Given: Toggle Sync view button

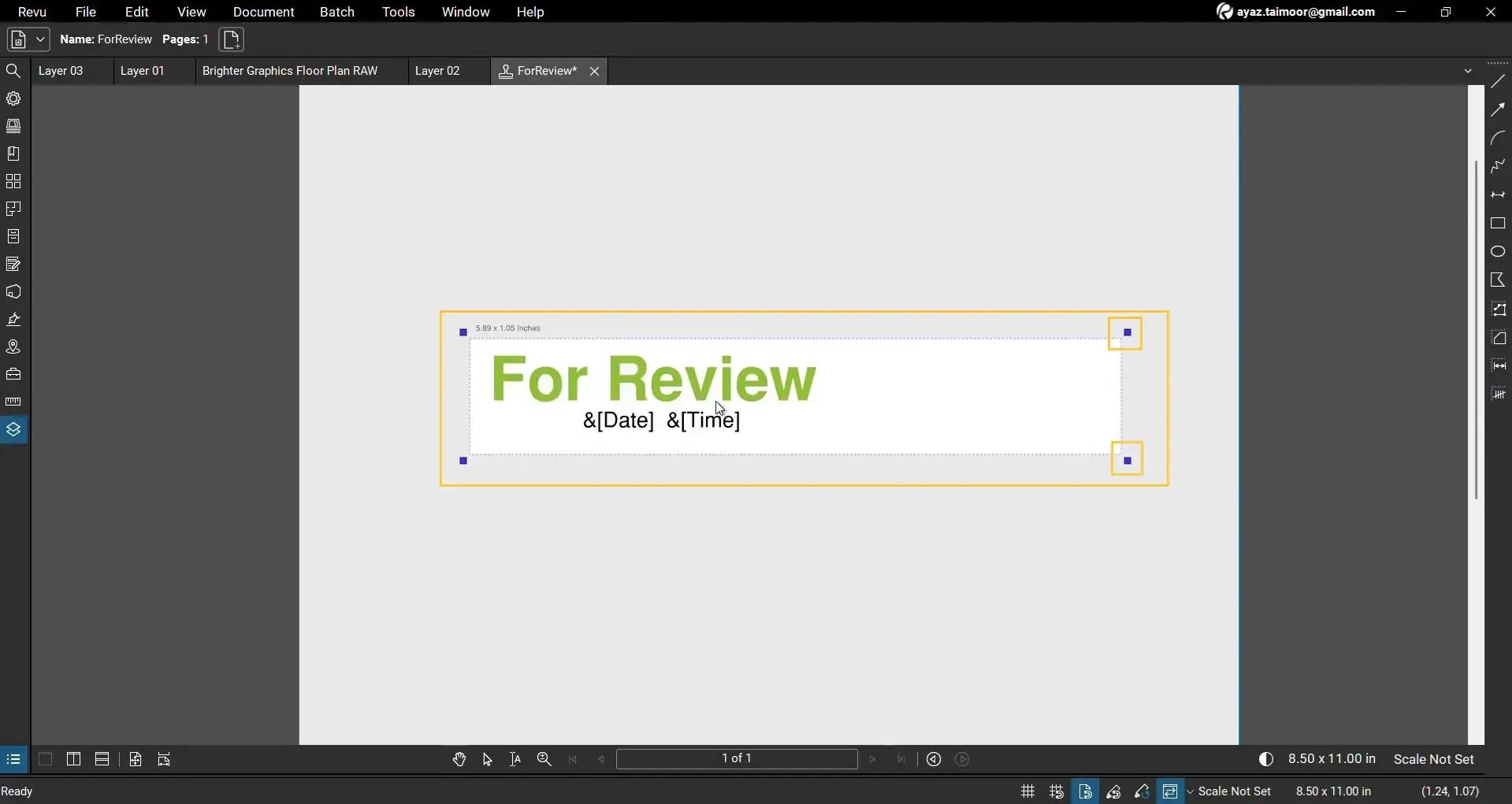Looking at the screenshot, I should tap(1170, 791).
